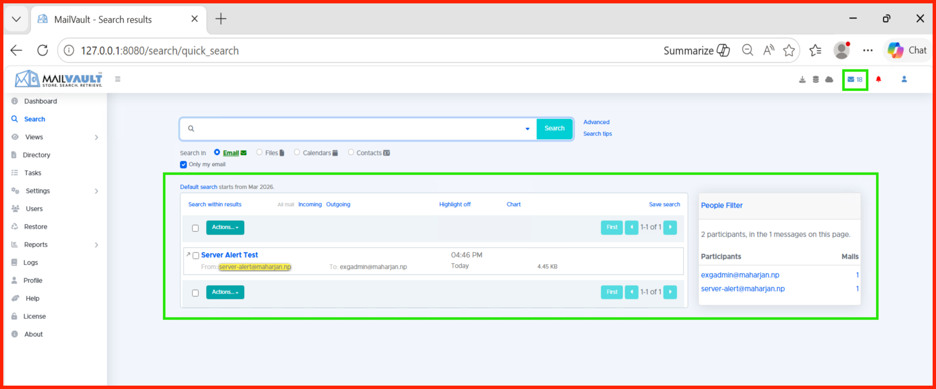Open the Actions dropdown below the results
The image size is (936, 389).
[x=225, y=292]
